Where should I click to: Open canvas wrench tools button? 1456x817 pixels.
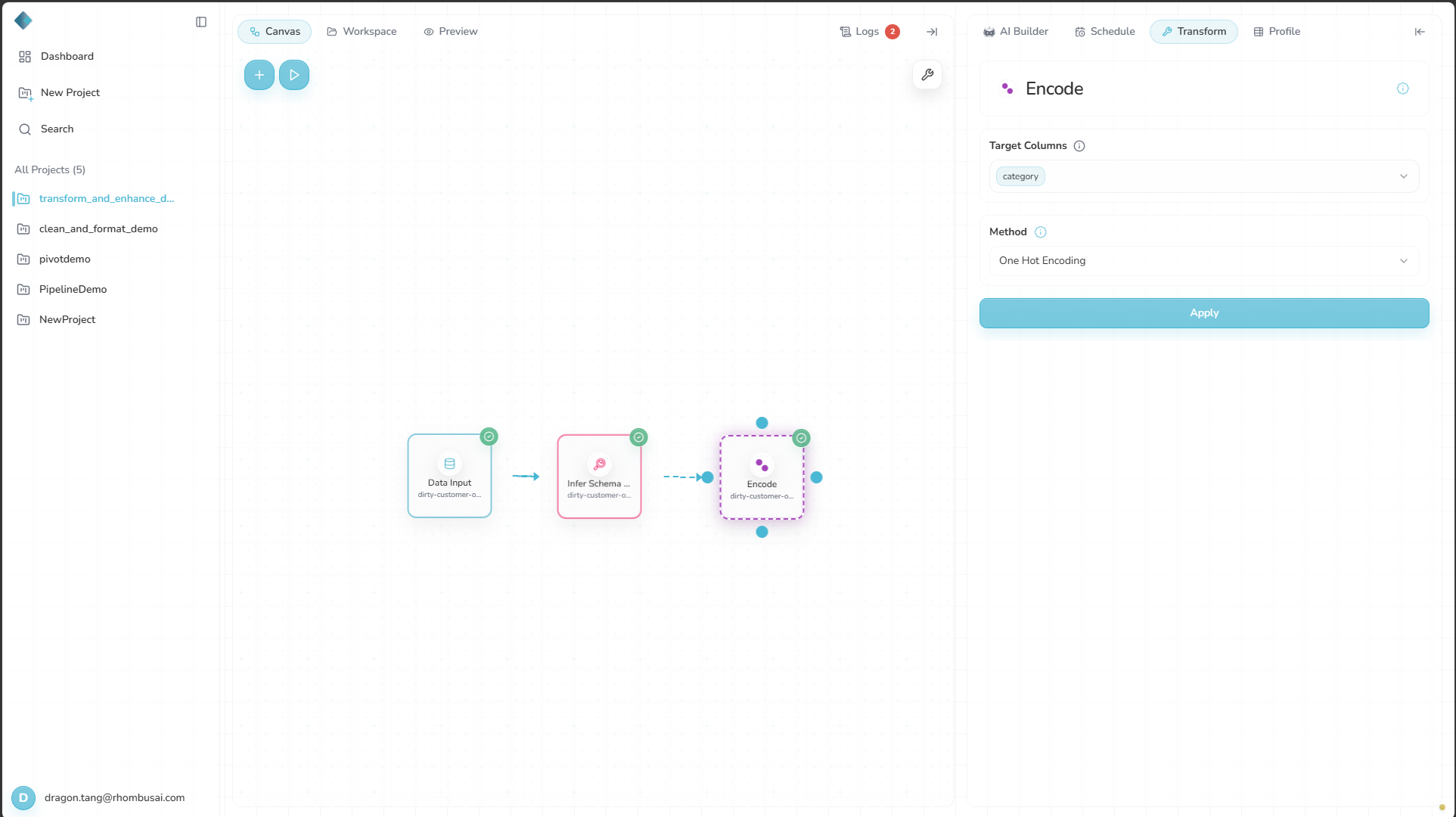(x=927, y=75)
